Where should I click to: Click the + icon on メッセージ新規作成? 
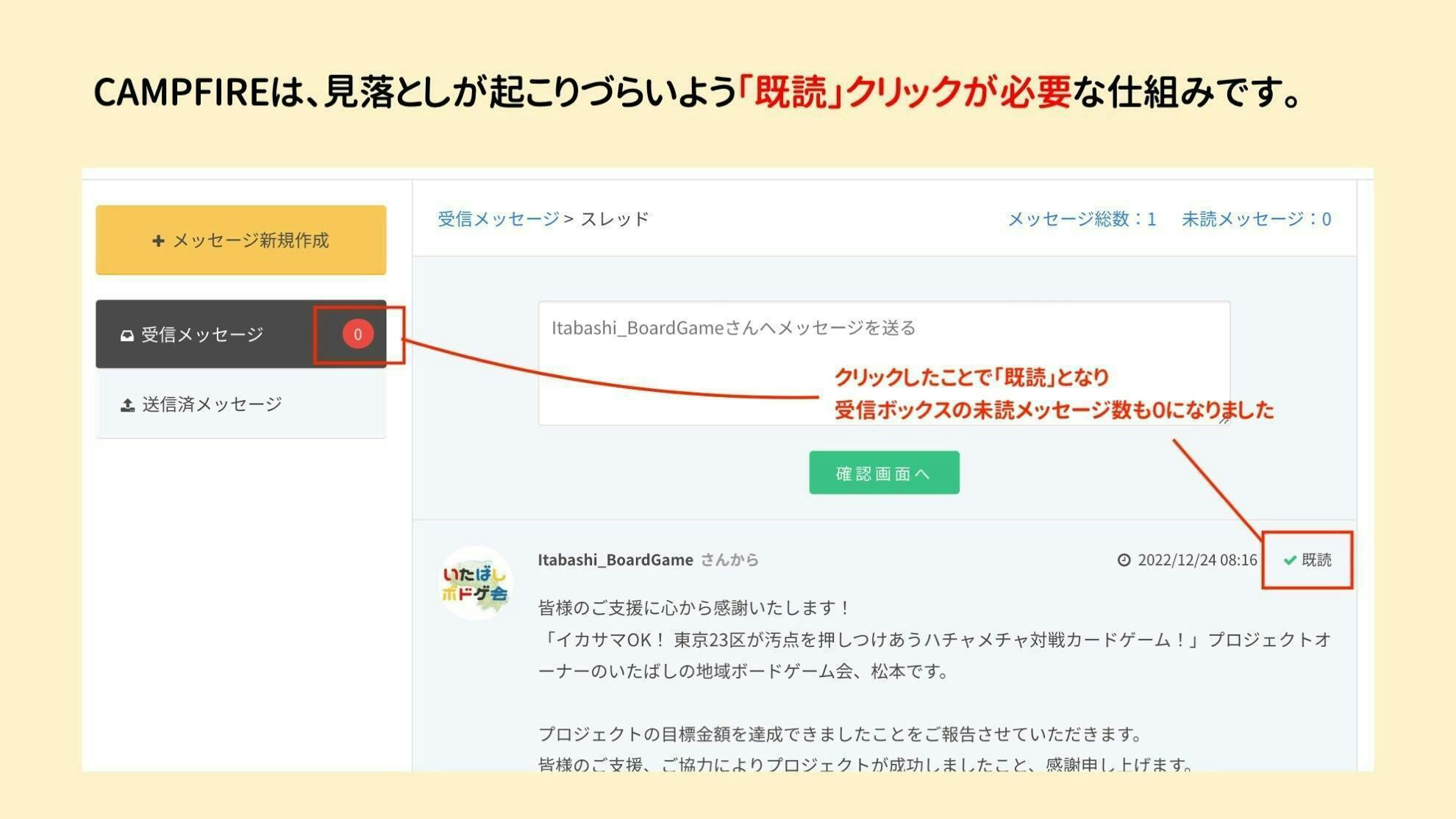(157, 240)
